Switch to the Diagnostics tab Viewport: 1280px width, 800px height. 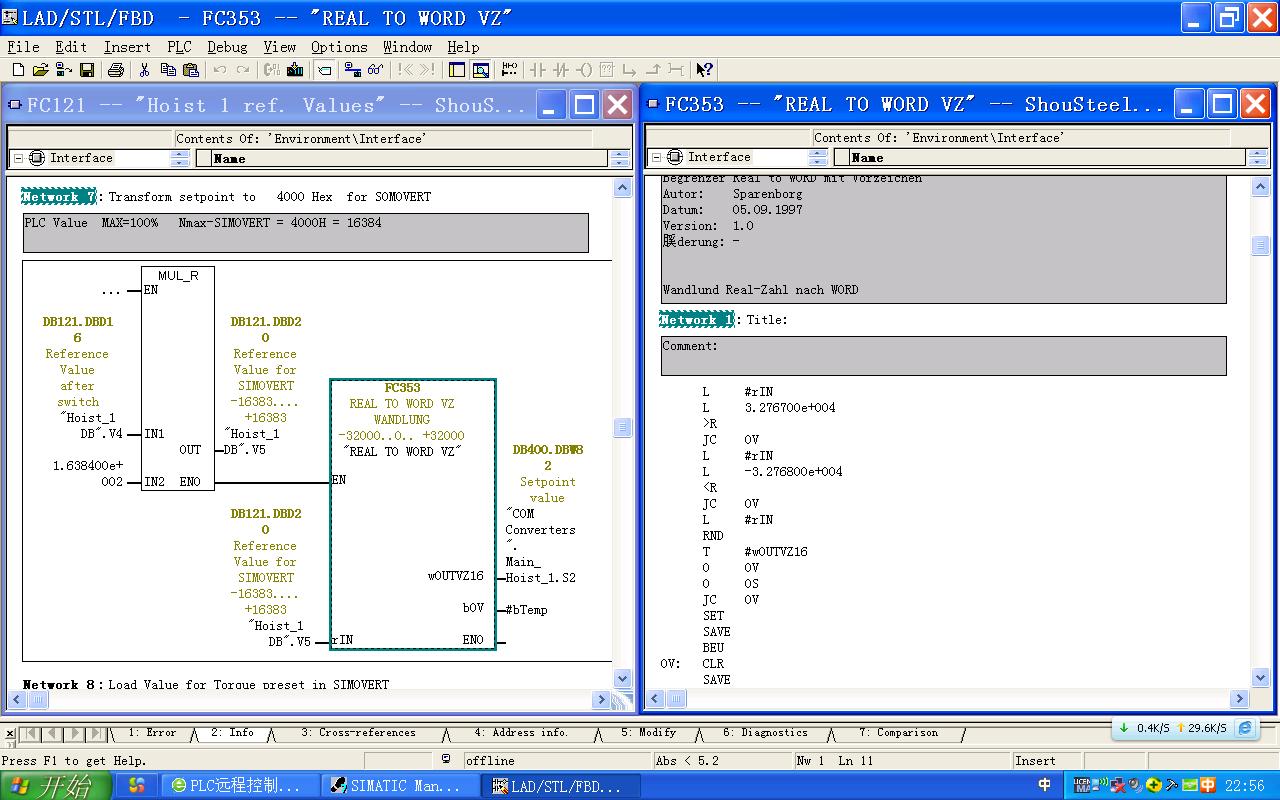click(x=765, y=733)
